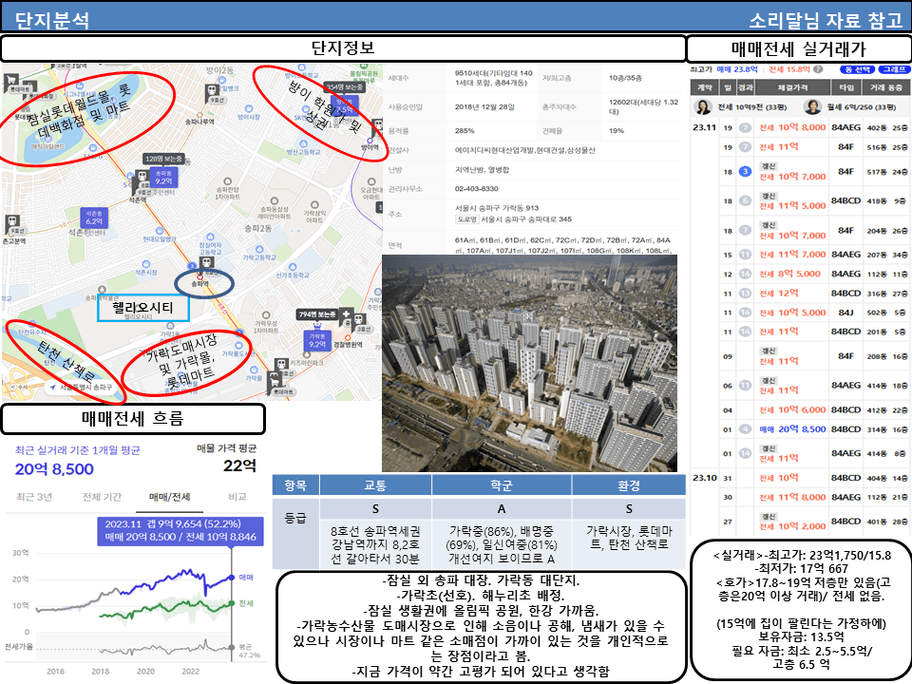
Task: Click the 학군 column header in the grade table
Action: coord(501,485)
